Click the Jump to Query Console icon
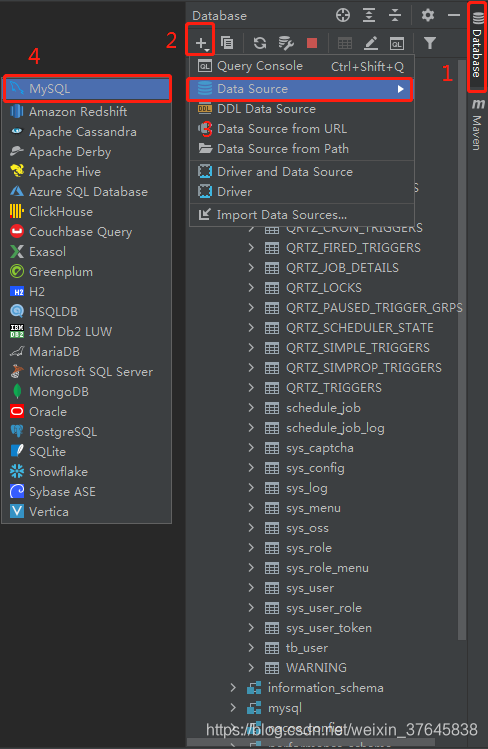 click(x=397, y=43)
